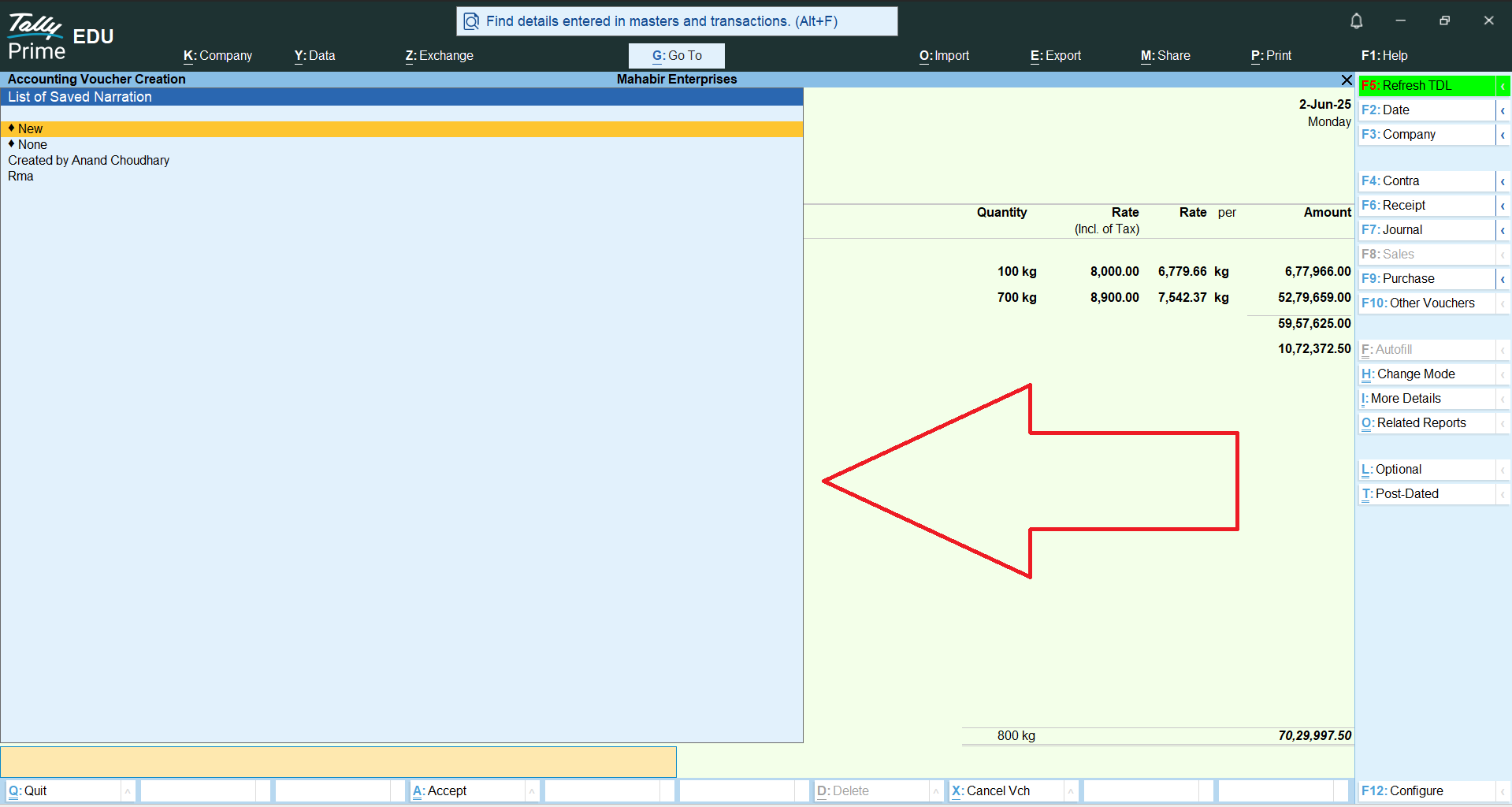The width and height of the screenshot is (1512, 807).
Task: Switch to F9: Purchase voucher
Action: [1427, 278]
